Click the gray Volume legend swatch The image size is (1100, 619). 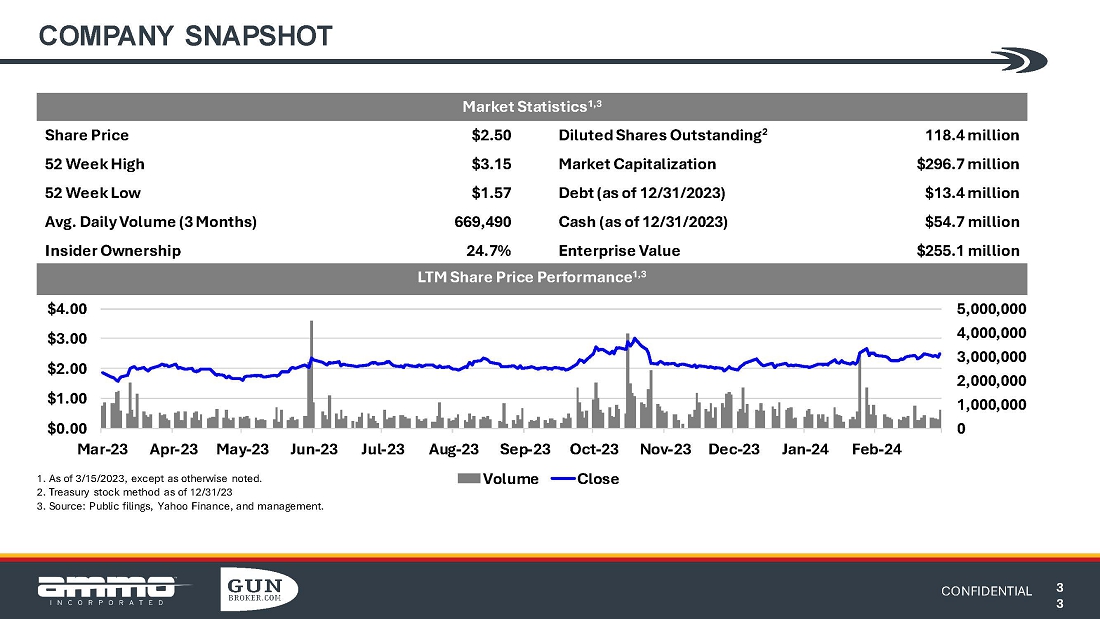468,479
